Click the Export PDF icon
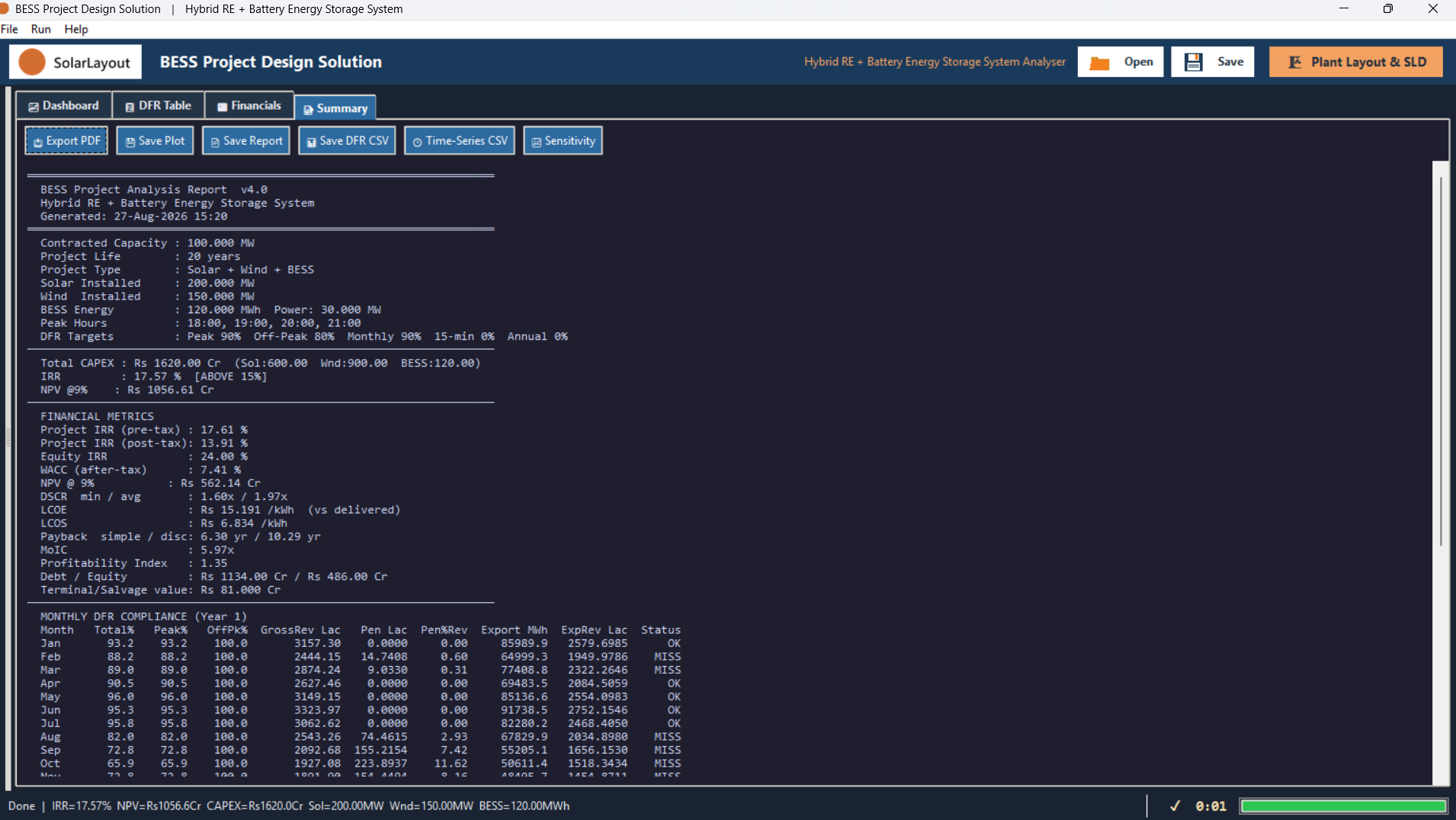Screen dimensions: 1456x820 click(38, 142)
